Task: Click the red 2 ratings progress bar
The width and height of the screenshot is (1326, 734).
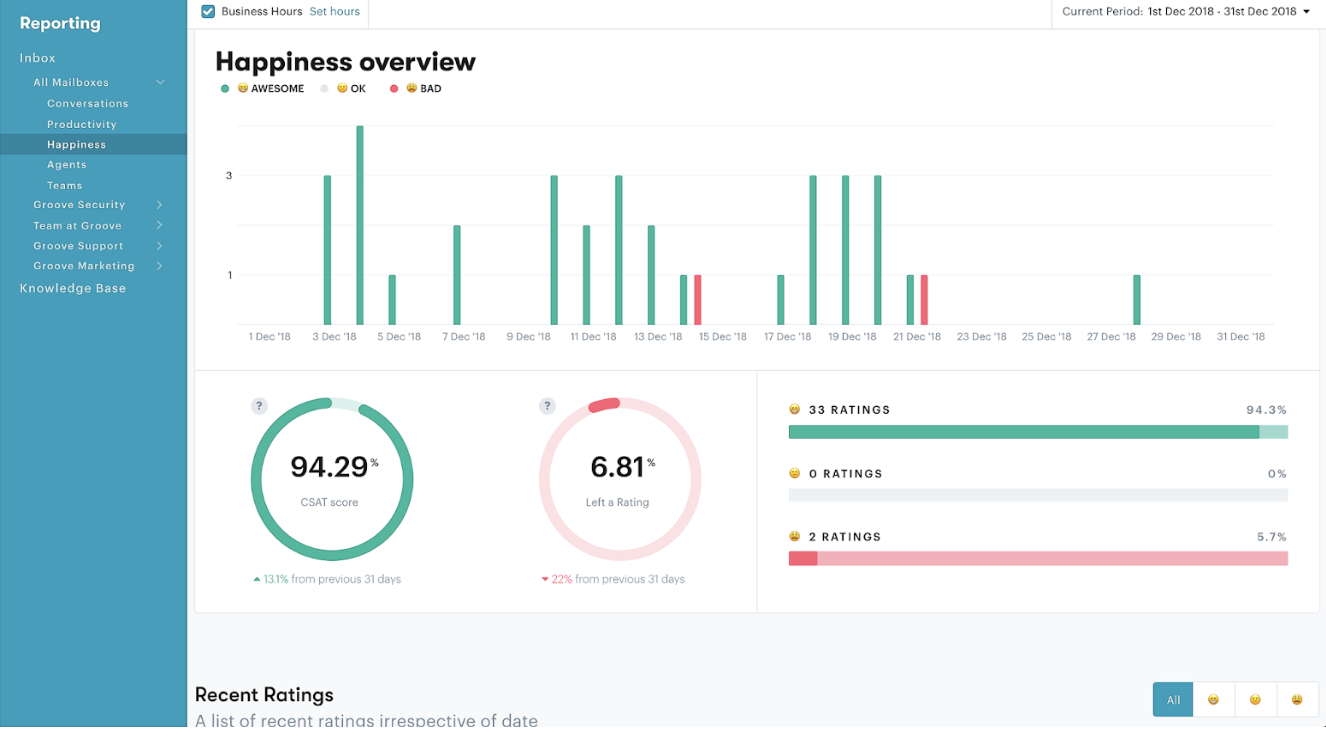Action: click(x=1038, y=558)
